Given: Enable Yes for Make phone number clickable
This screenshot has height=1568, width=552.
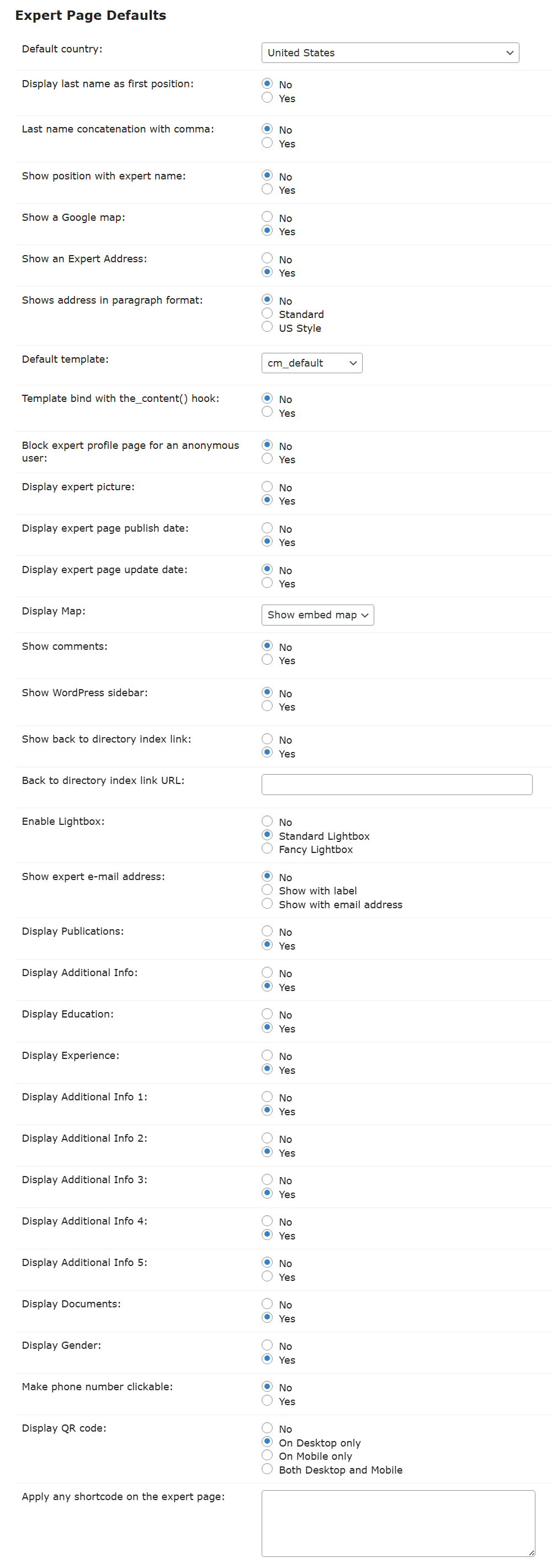Looking at the screenshot, I should [267, 1400].
